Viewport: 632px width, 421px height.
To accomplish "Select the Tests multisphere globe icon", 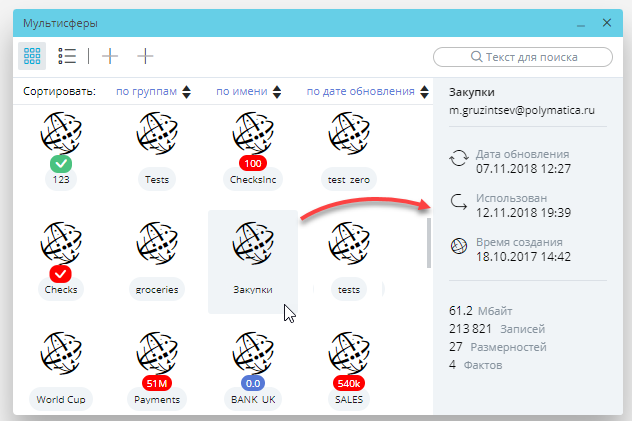I will coord(157,133).
